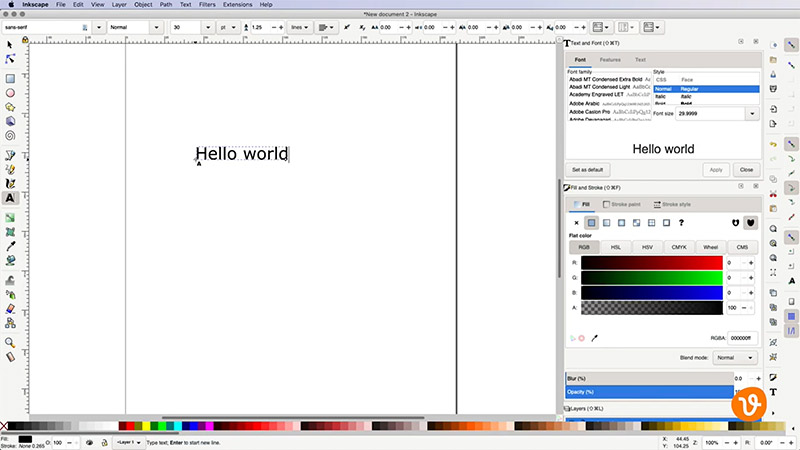Image resolution: width=800 pixels, height=450 pixels.
Task: Select the Zoom magnifier tool
Action: coord(10,343)
